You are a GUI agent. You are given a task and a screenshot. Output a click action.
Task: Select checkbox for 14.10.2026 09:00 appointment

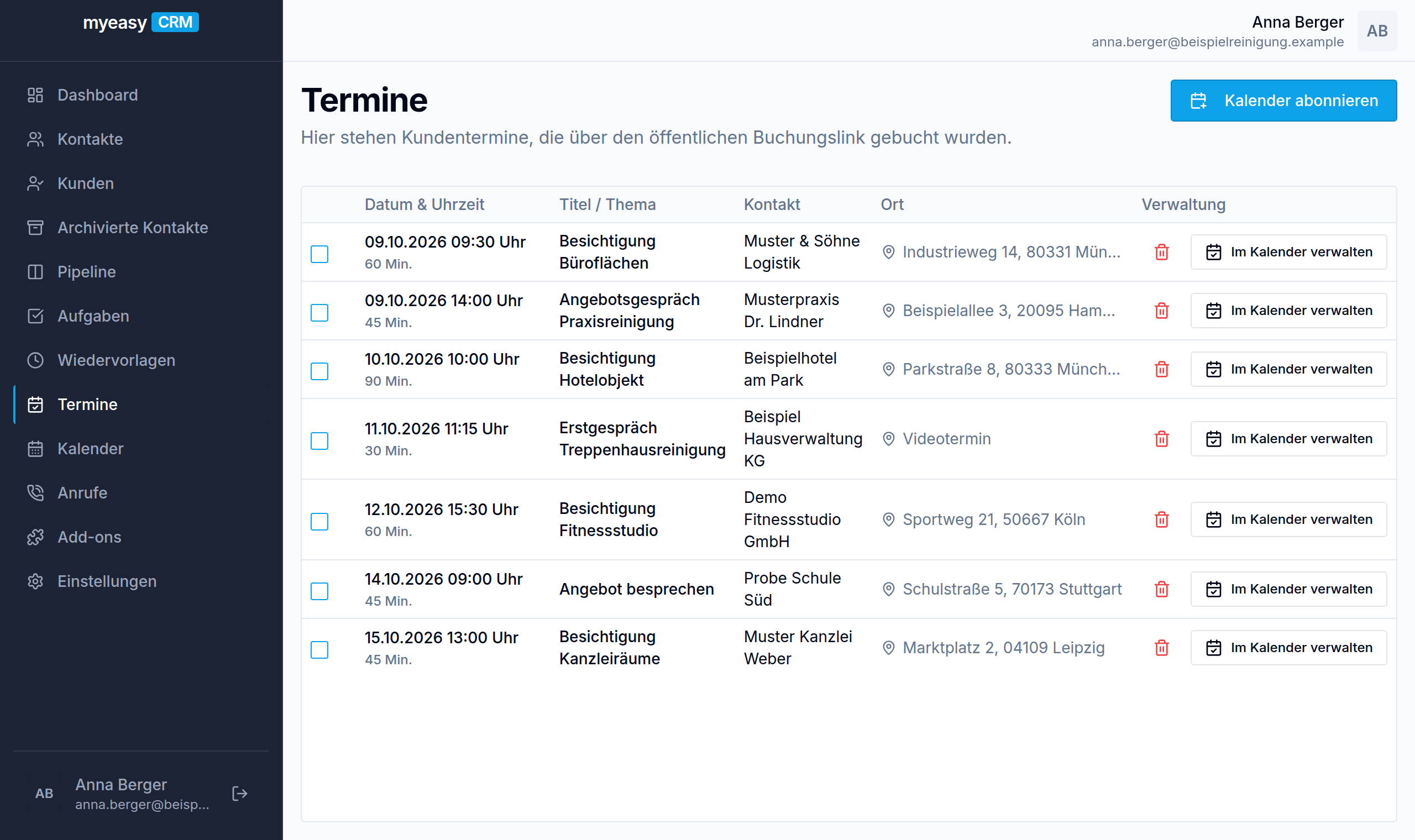coord(319,591)
